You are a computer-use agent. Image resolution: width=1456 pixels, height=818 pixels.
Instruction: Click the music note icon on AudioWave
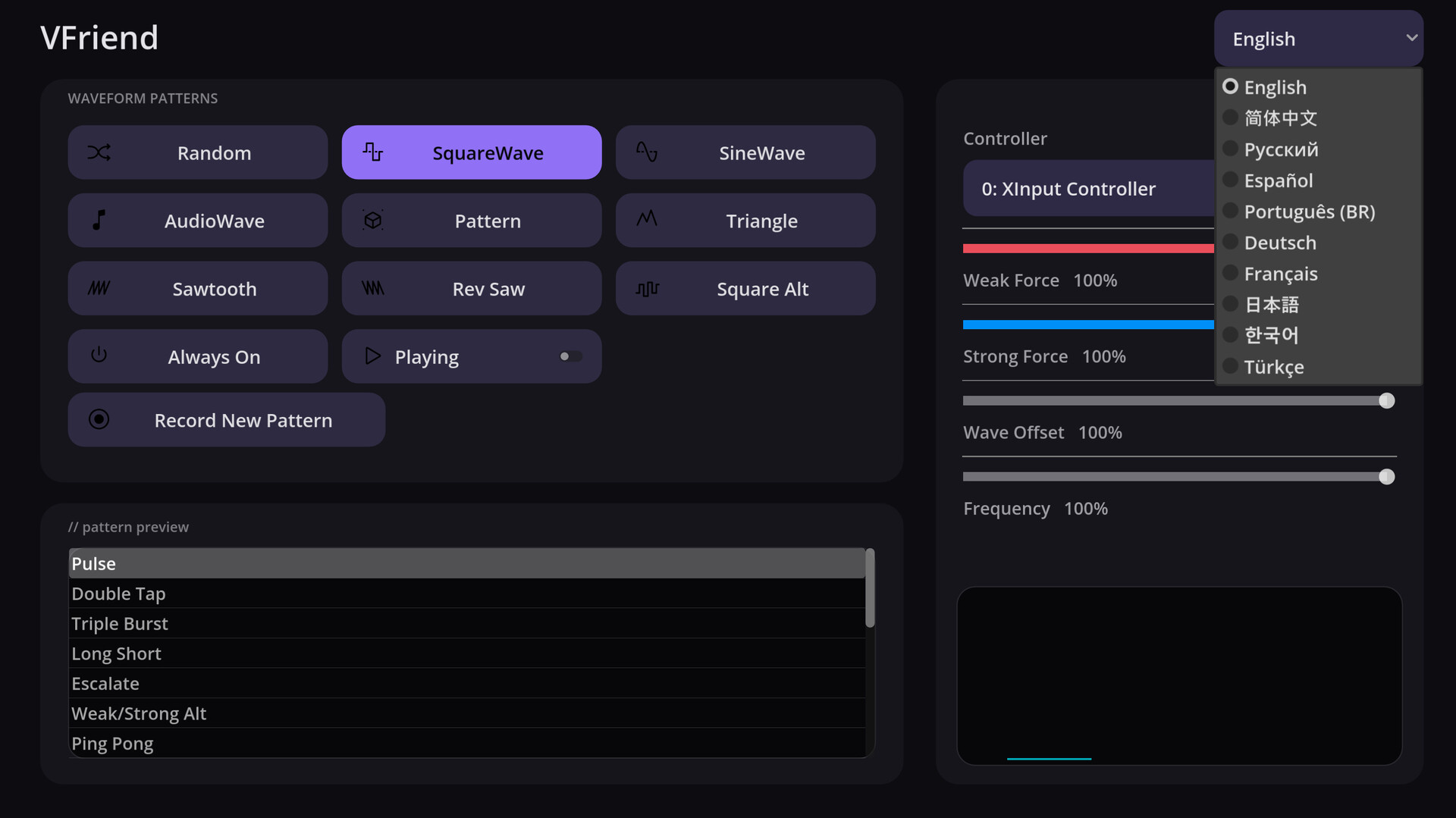click(99, 221)
